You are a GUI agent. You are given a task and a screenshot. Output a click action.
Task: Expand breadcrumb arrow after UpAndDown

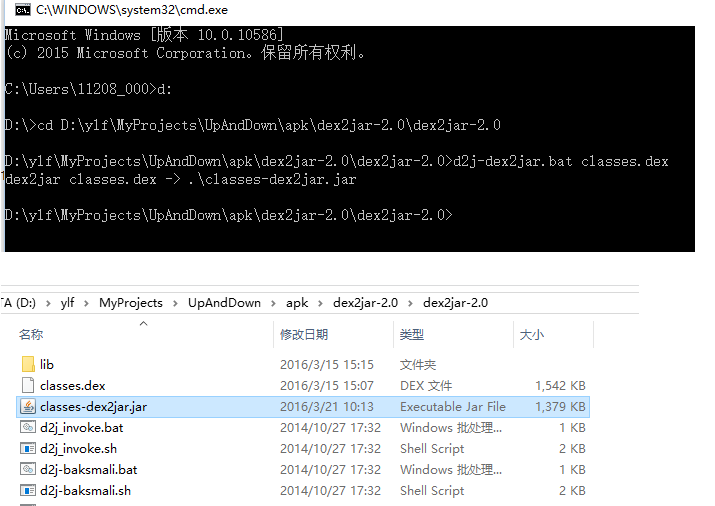(x=273, y=303)
